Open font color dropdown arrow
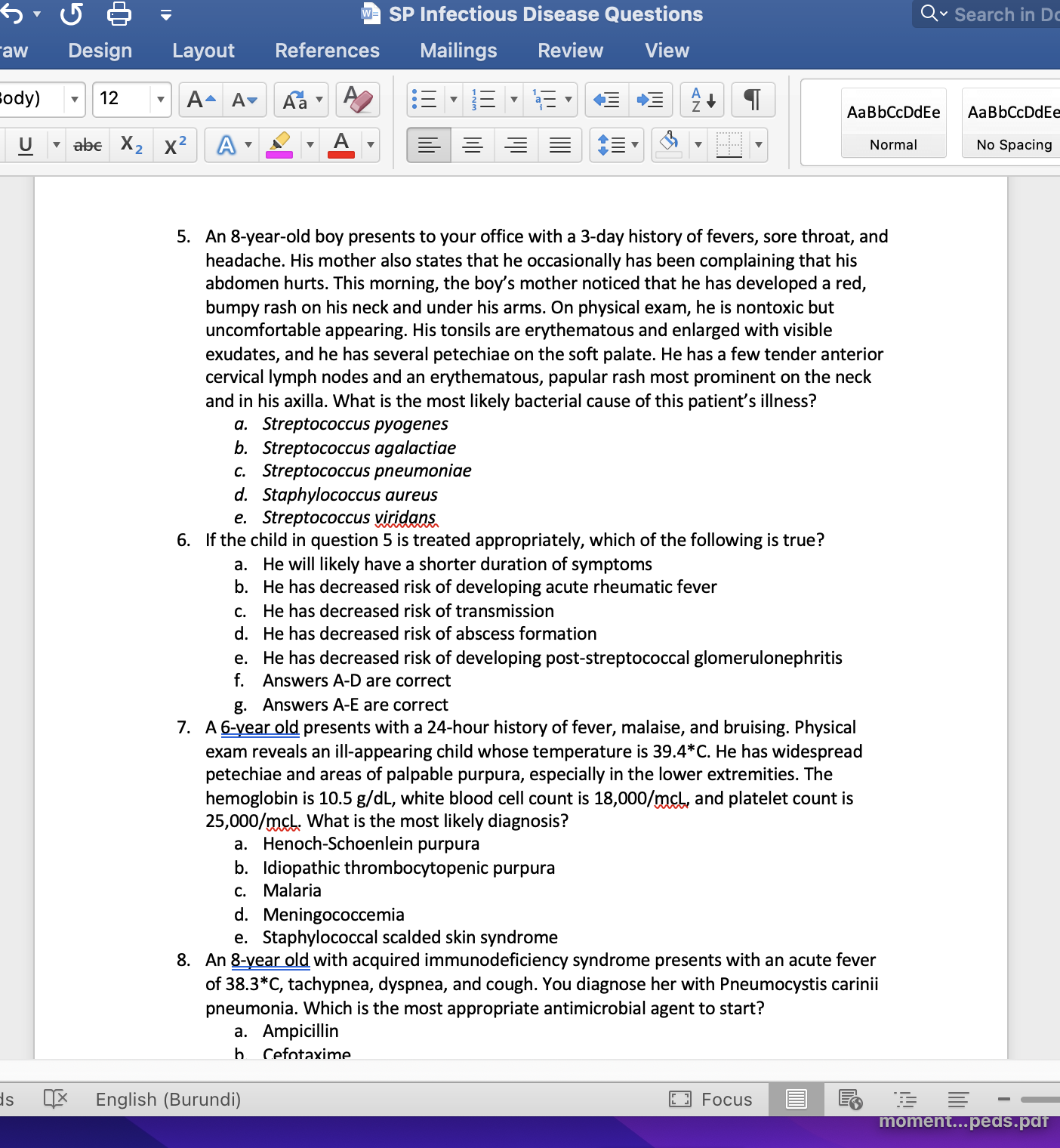The image size is (1060, 1148). pyautogui.click(x=370, y=145)
